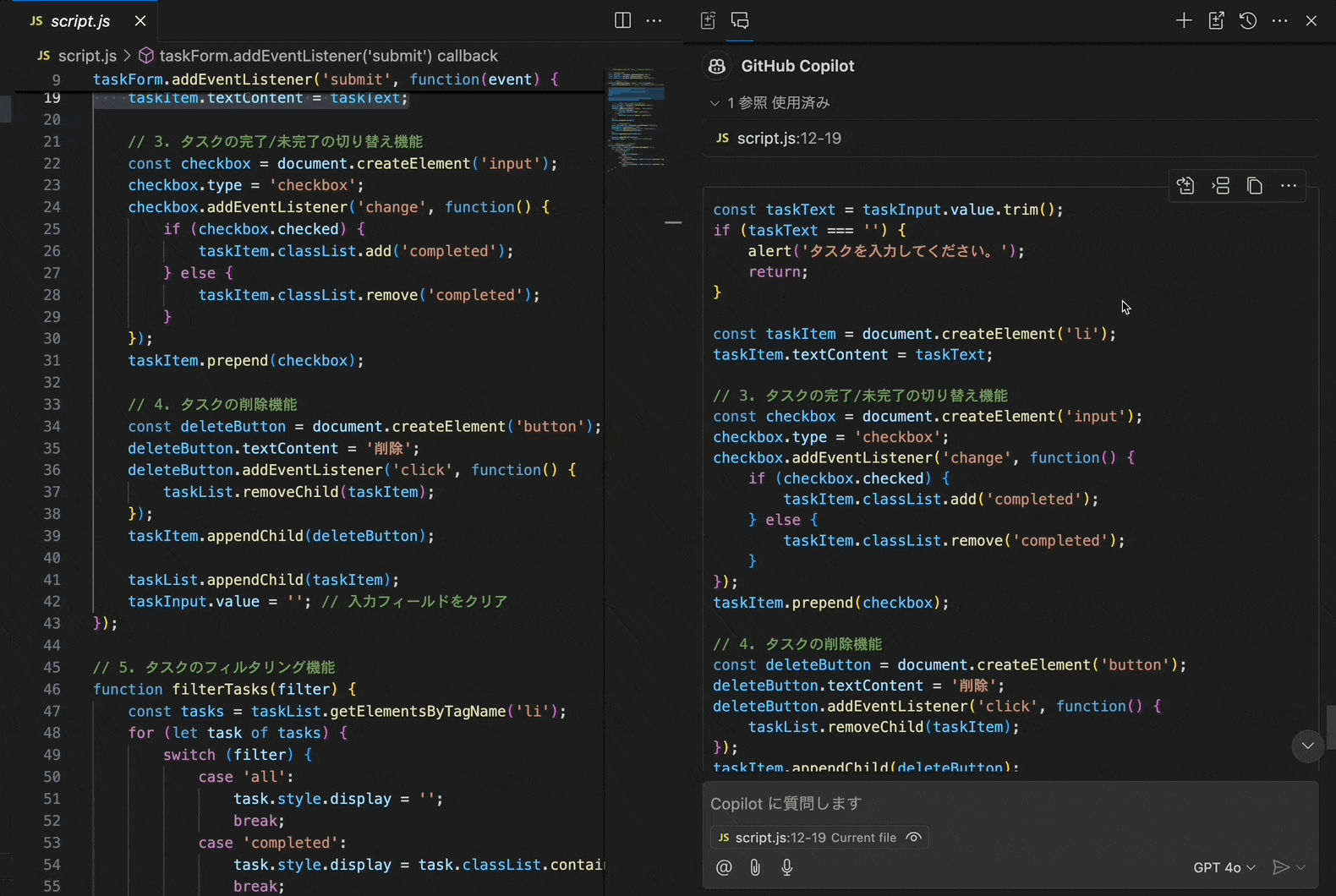Click const taskText line in the chat code
The width and height of the screenshot is (1336, 896).
888,210
